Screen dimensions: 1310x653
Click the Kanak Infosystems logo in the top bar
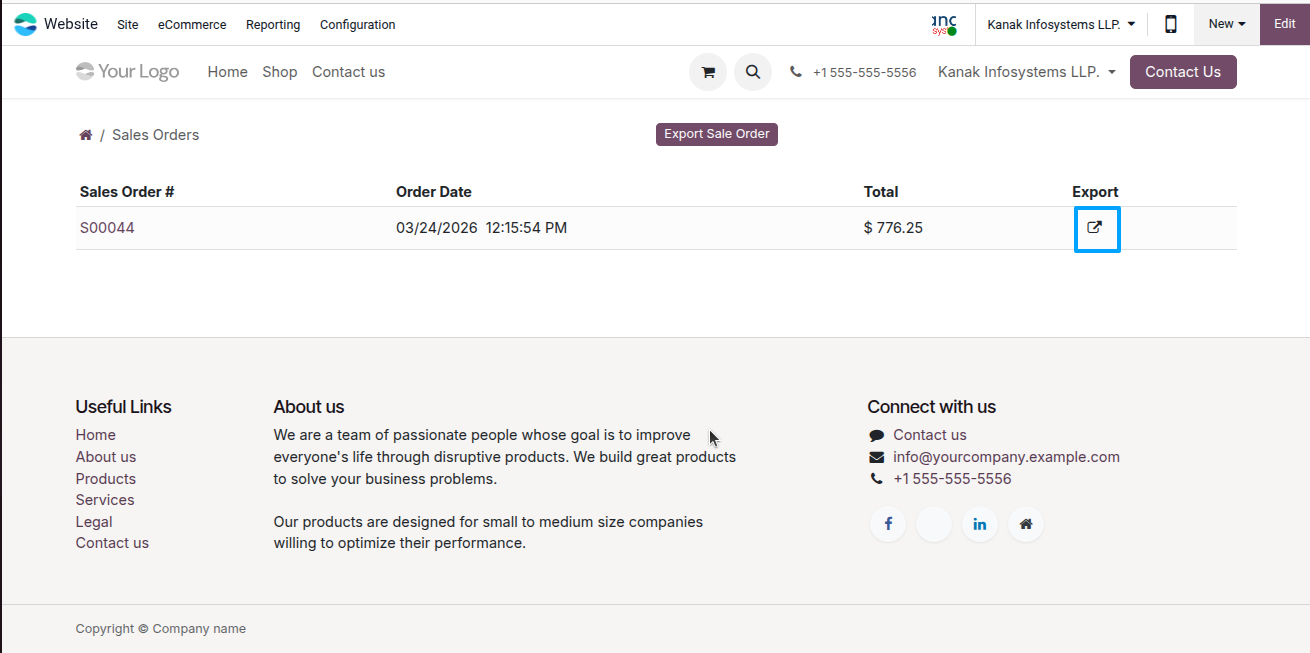coord(944,24)
